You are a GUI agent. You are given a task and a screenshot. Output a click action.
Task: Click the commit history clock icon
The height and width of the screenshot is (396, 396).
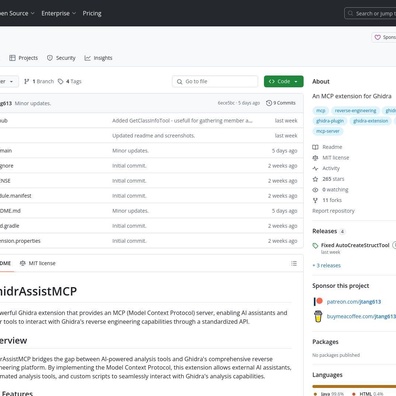[x=269, y=103]
